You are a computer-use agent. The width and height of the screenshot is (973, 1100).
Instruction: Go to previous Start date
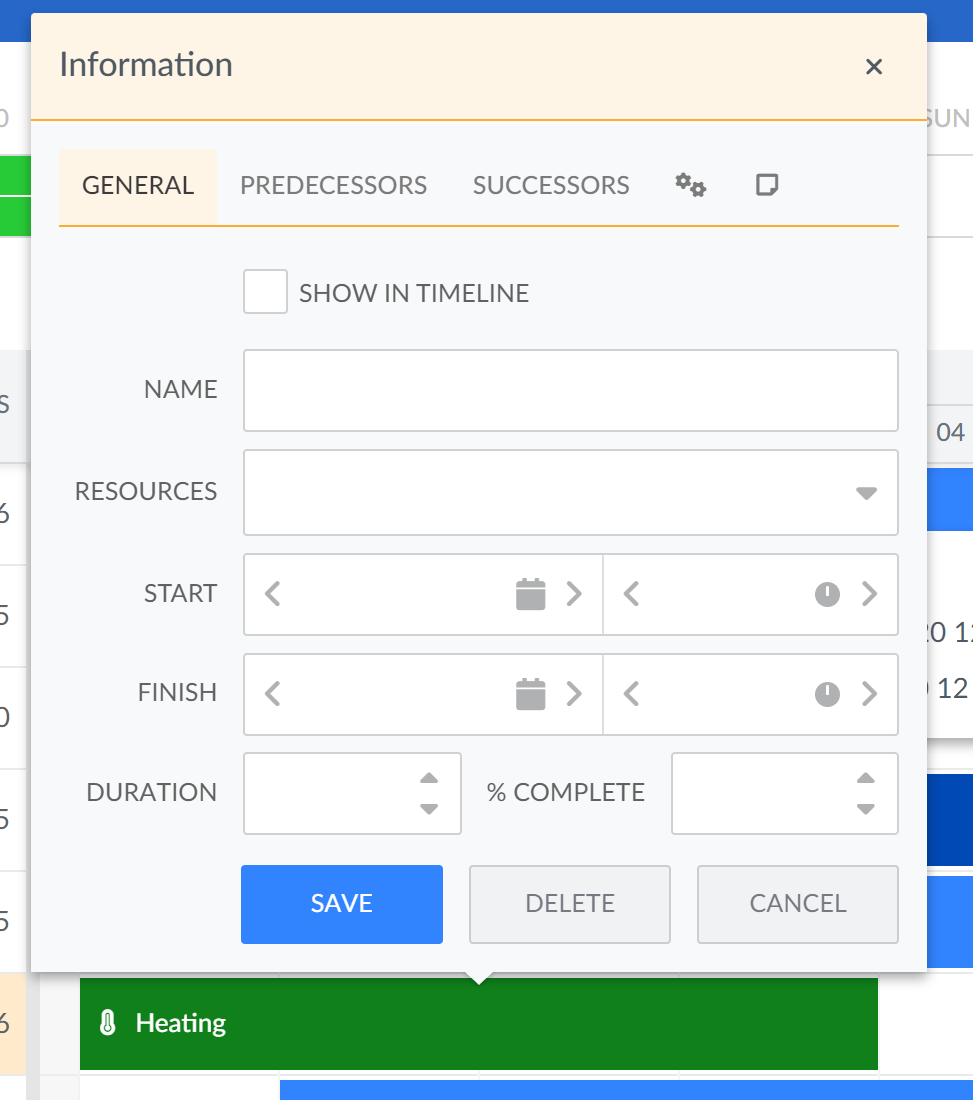273,594
